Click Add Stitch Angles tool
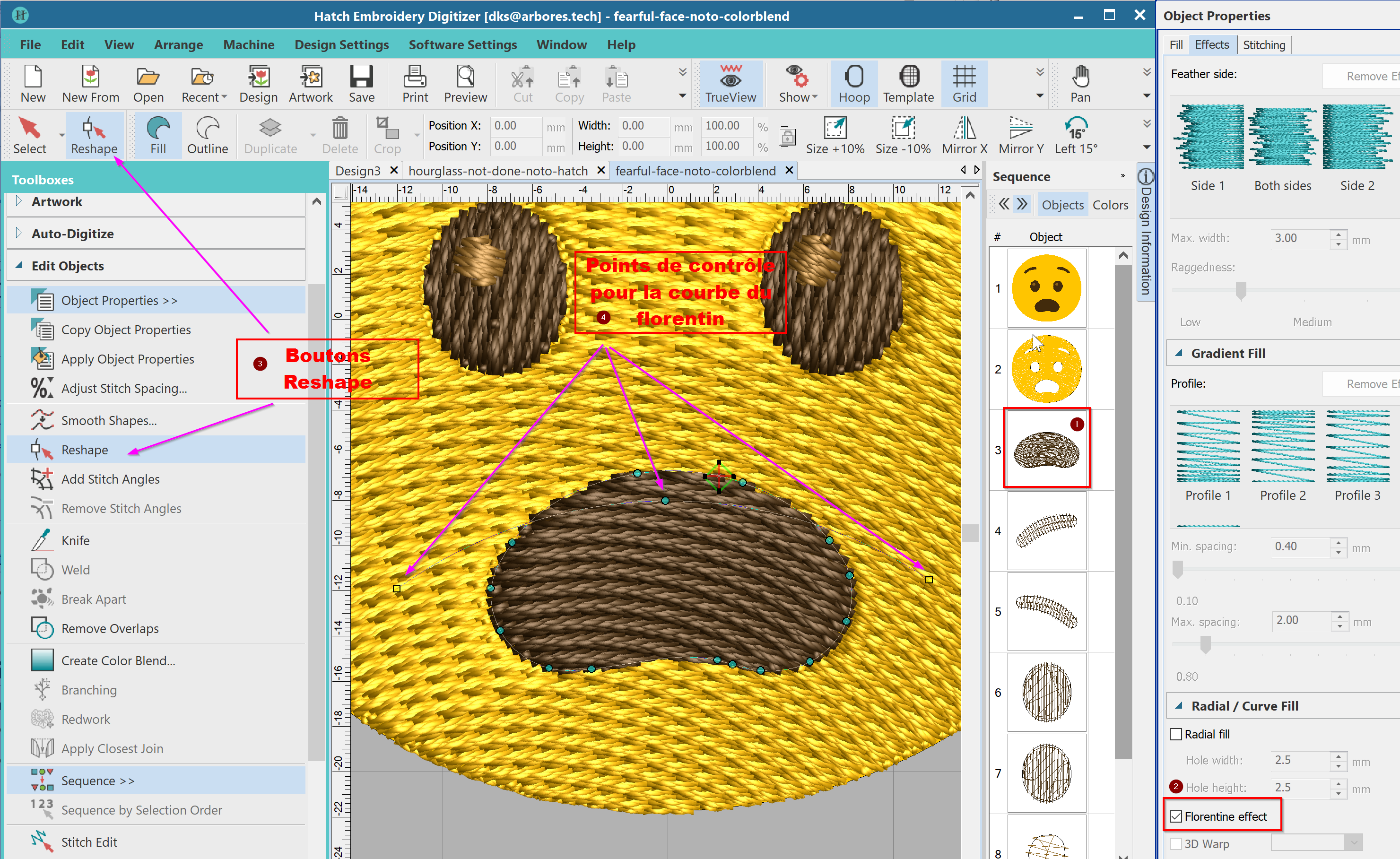 click(x=110, y=479)
